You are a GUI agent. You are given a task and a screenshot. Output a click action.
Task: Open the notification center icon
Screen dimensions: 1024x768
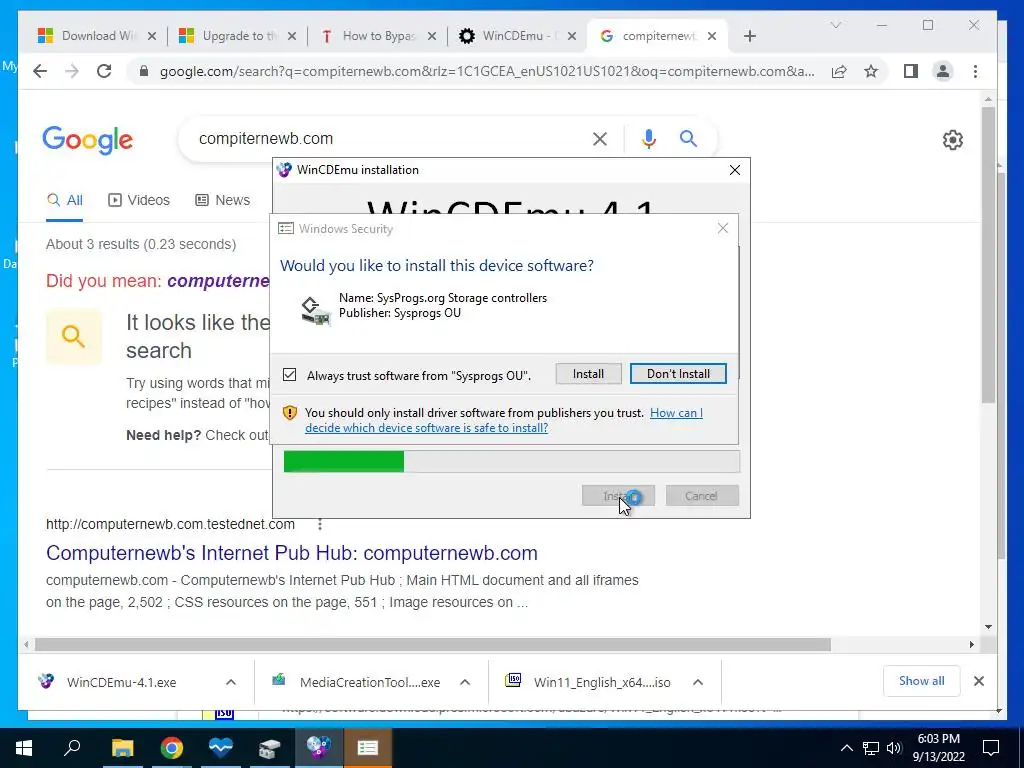tap(991, 748)
